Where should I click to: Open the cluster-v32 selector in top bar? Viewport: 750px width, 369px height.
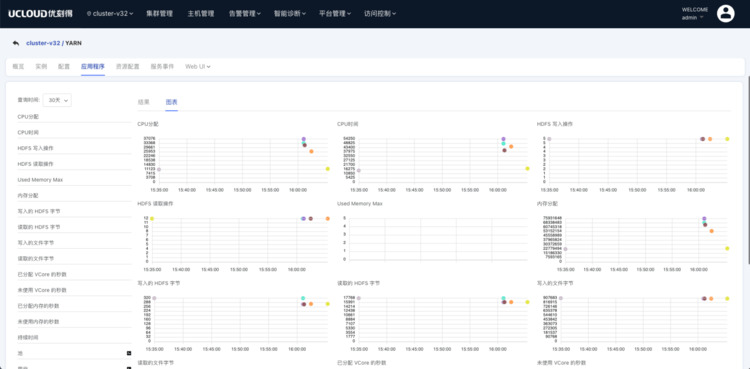coord(110,13)
